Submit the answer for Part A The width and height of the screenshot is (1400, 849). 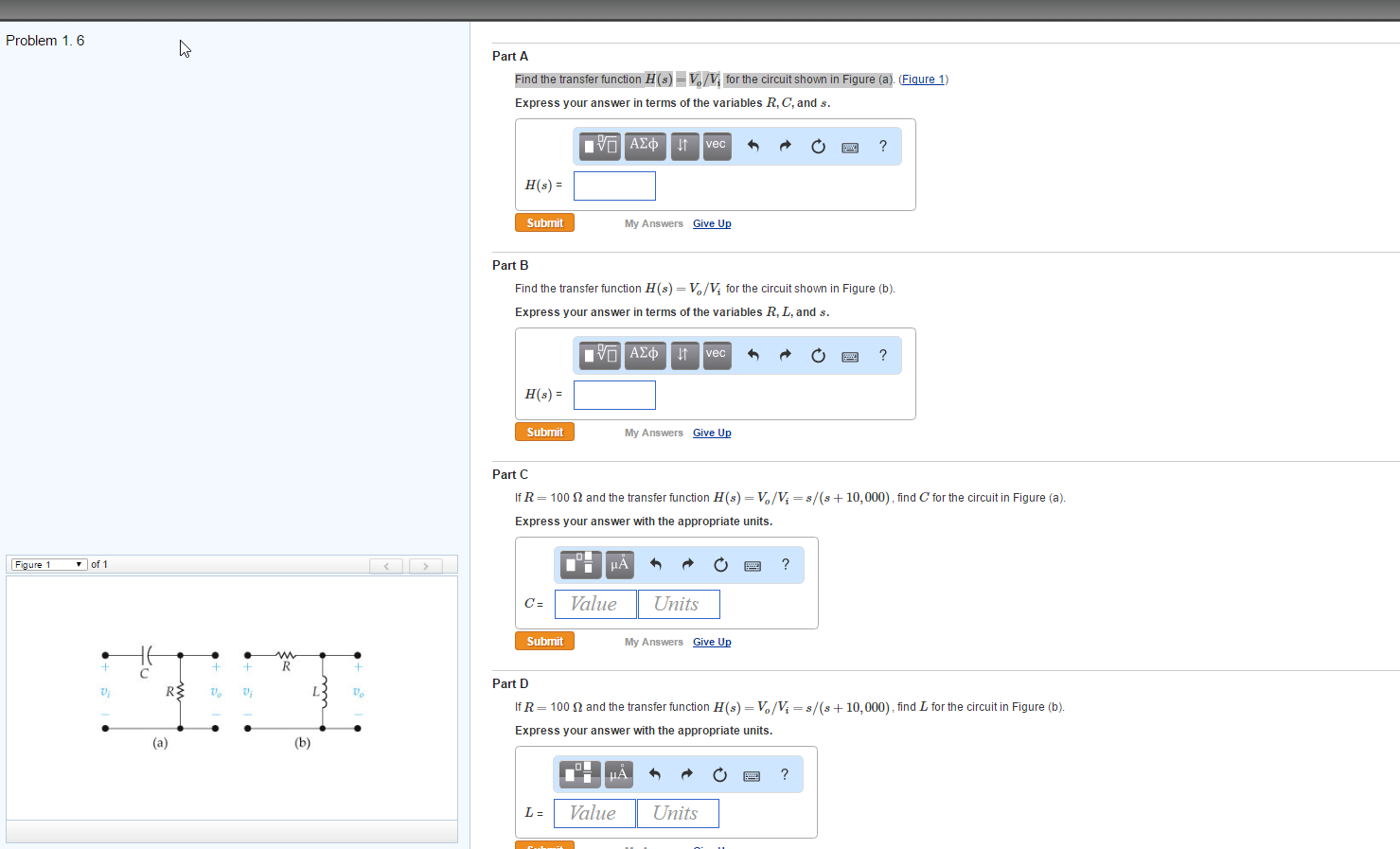click(x=544, y=222)
